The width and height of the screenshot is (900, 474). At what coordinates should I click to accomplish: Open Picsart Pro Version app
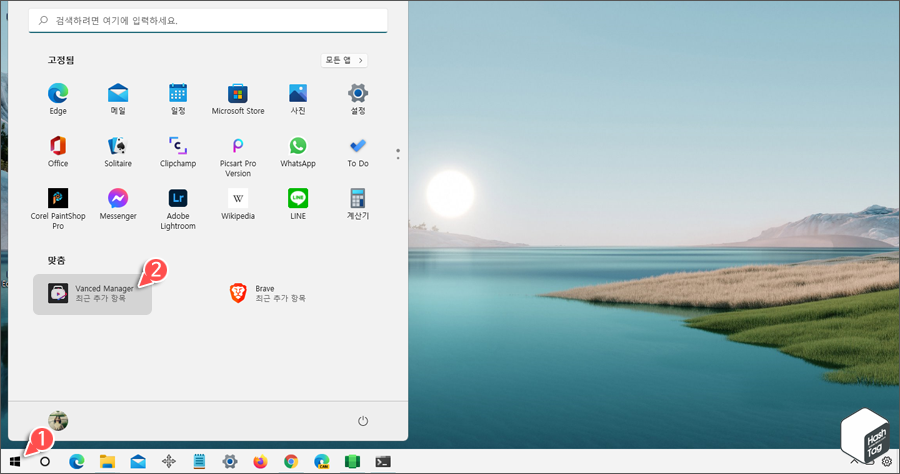pyautogui.click(x=238, y=157)
